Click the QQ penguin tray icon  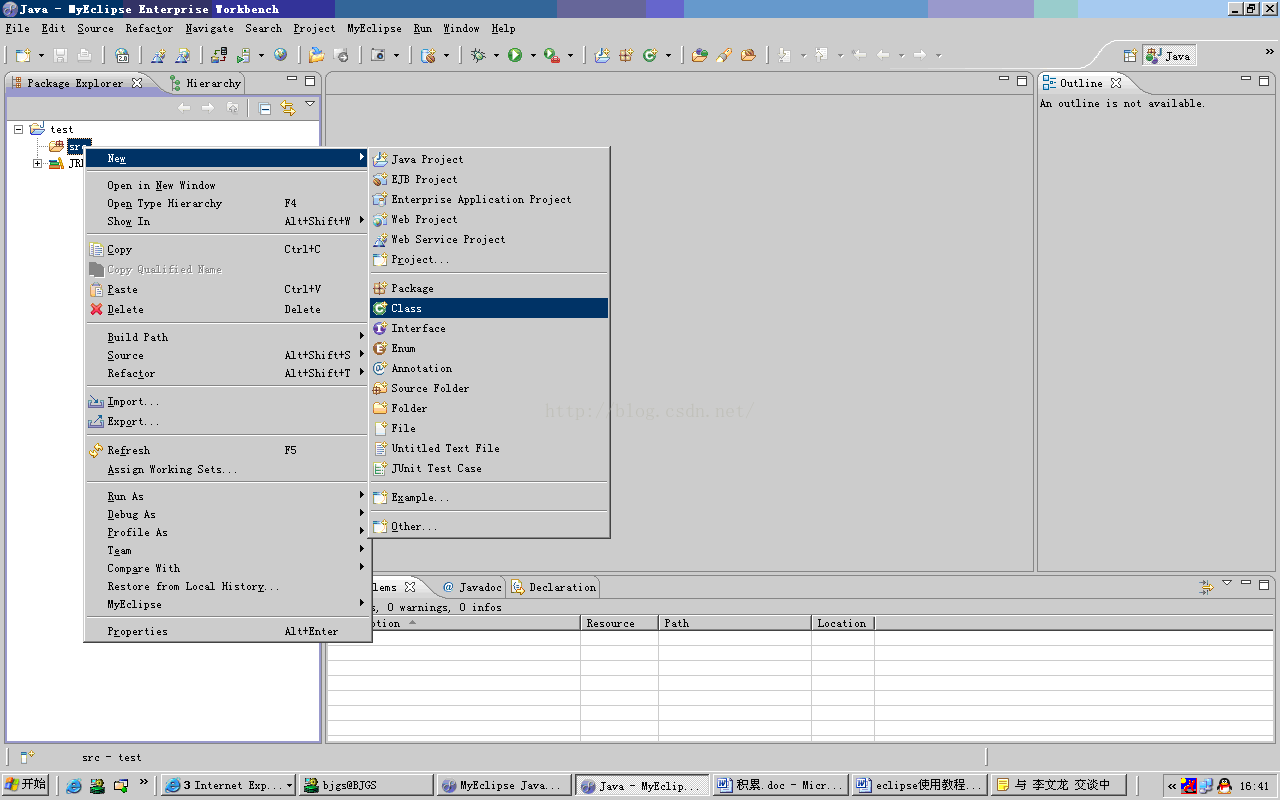pyautogui.click(x=1223, y=786)
